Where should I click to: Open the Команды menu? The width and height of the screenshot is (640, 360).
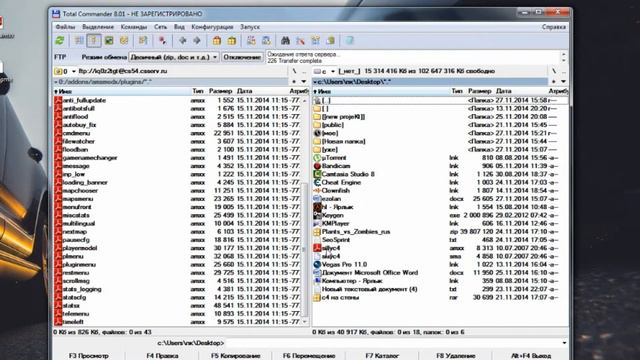tap(134, 27)
